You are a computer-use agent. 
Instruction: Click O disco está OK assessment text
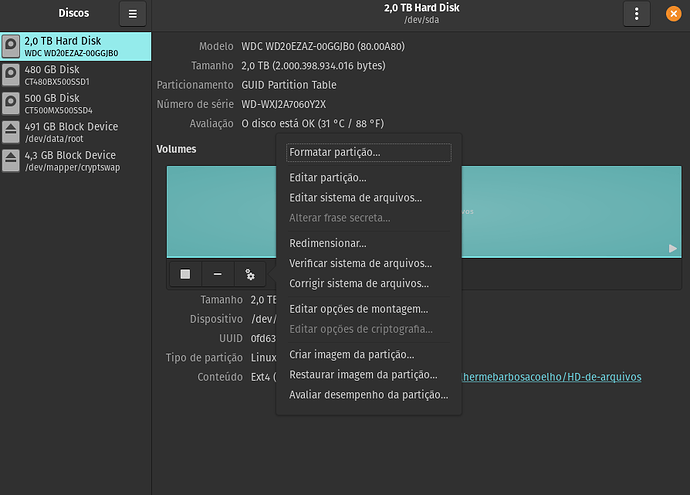312,124
